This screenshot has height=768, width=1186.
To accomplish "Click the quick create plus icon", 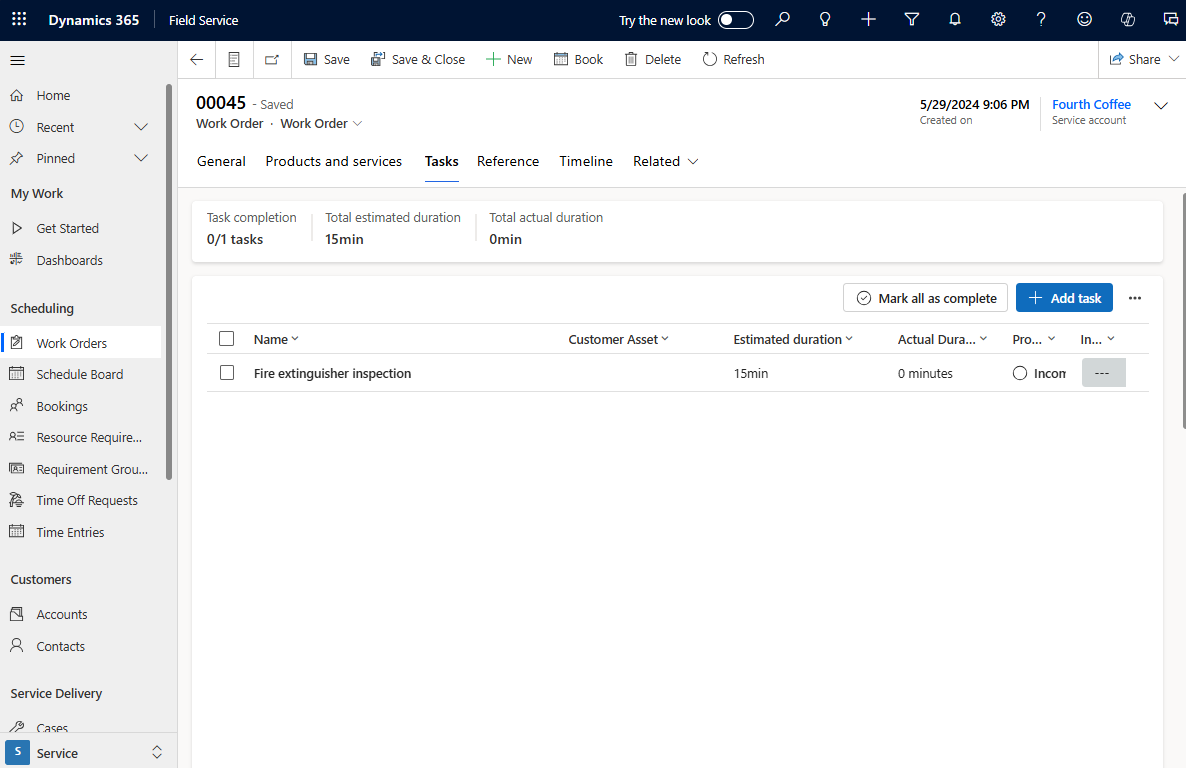I will coord(868,20).
